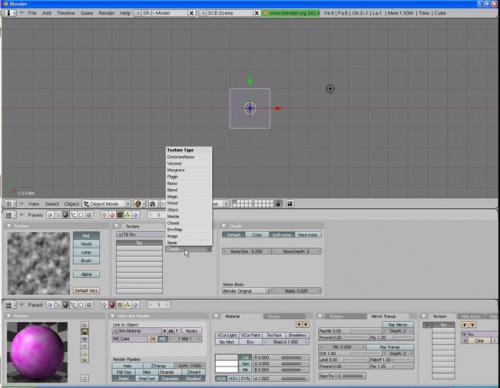Screen dimensions: 500x388
Task: Click the Clear button in Texture panel
Action: tap(479, 341)
